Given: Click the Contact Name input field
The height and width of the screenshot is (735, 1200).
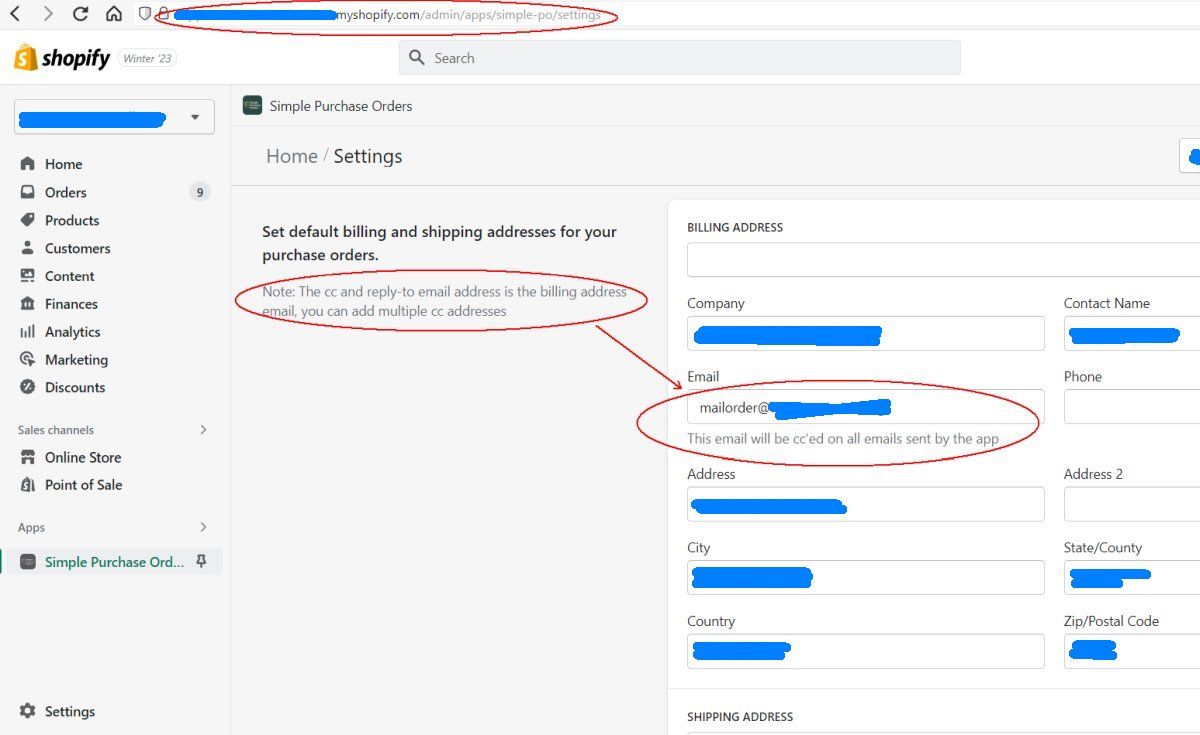Looking at the screenshot, I should click(x=1132, y=333).
